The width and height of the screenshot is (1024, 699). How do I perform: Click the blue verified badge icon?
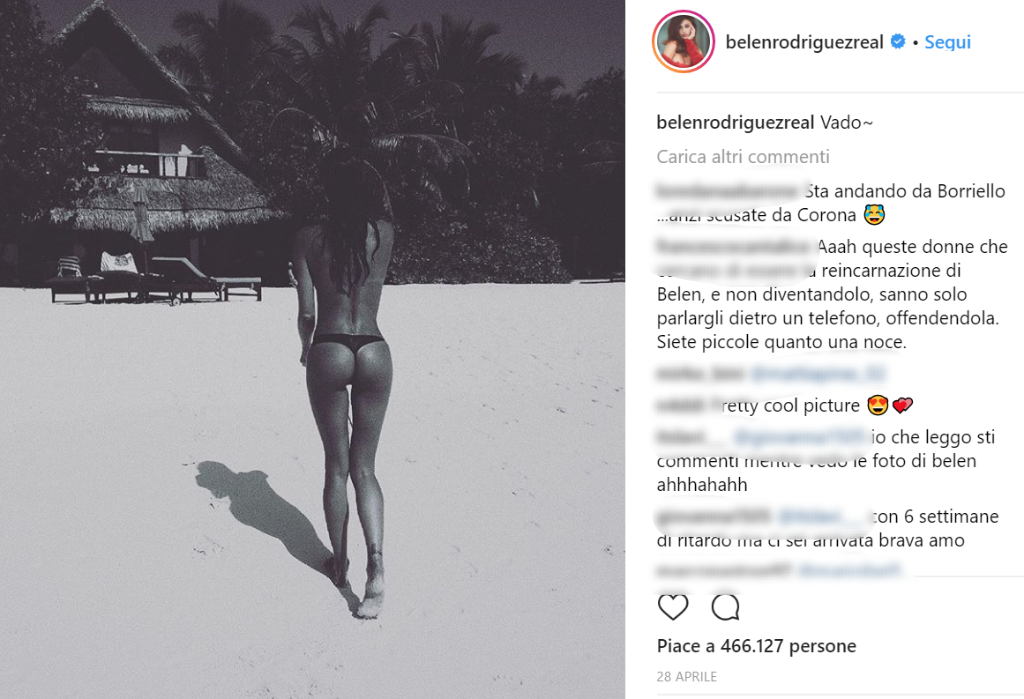898,42
